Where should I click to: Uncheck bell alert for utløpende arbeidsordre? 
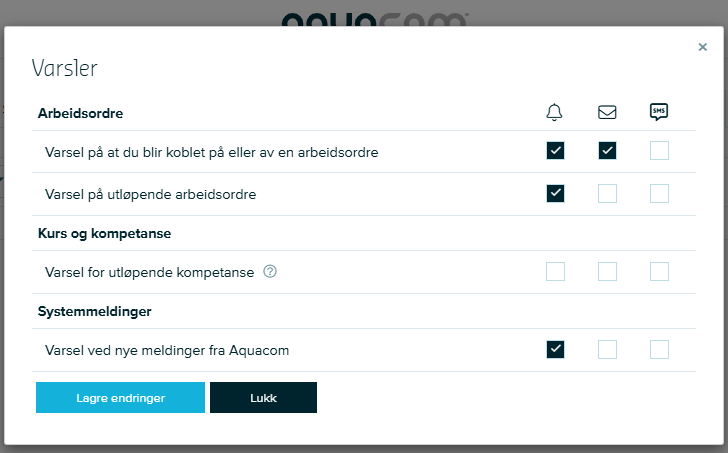pyautogui.click(x=555, y=194)
